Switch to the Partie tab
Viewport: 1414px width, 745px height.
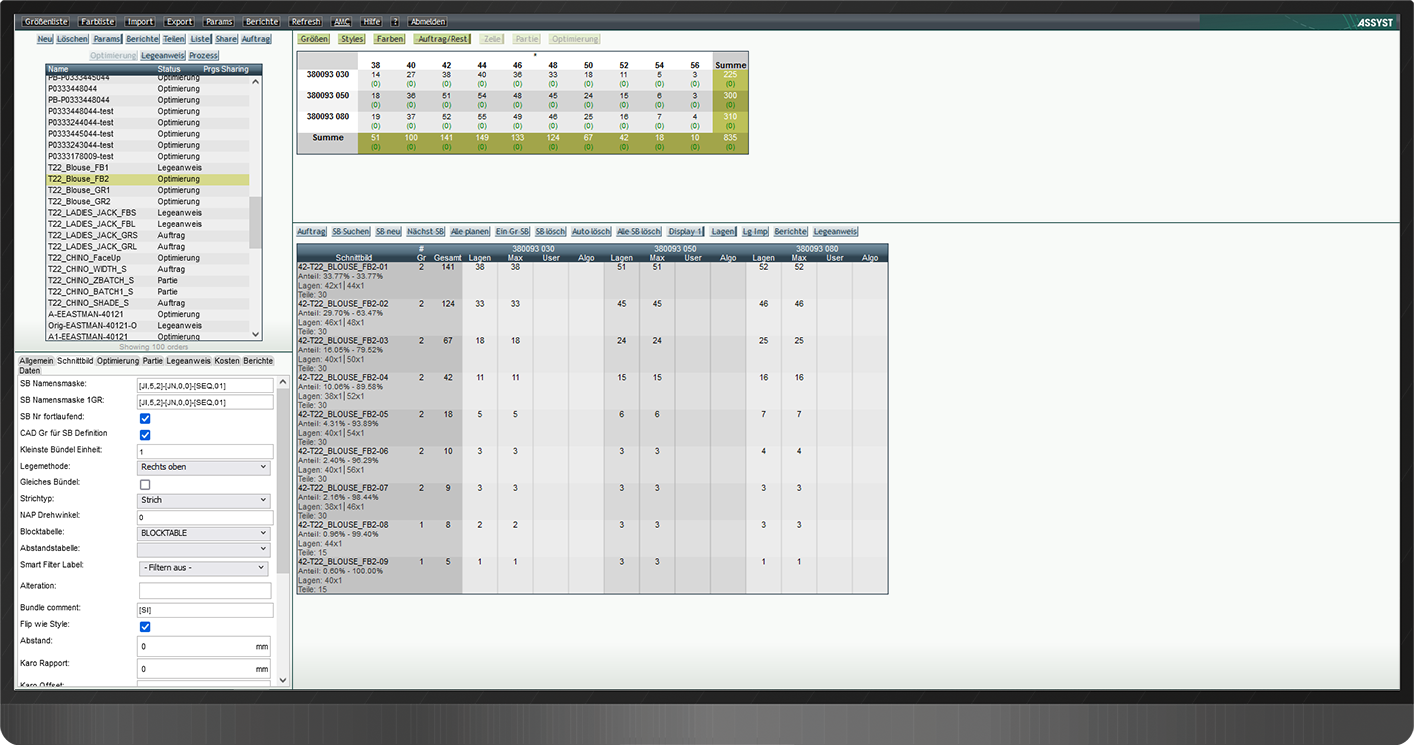point(152,360)
